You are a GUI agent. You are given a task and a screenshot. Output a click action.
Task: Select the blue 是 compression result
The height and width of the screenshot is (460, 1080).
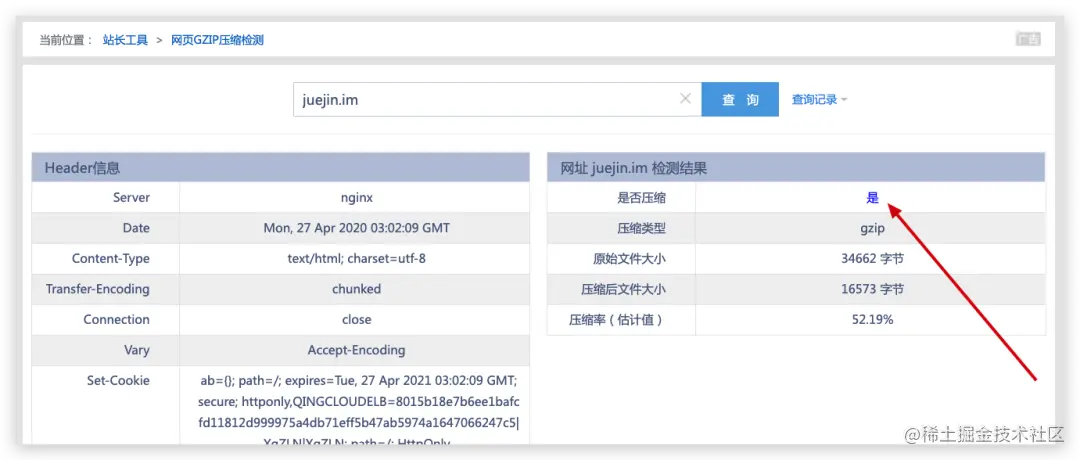(873, 198)
